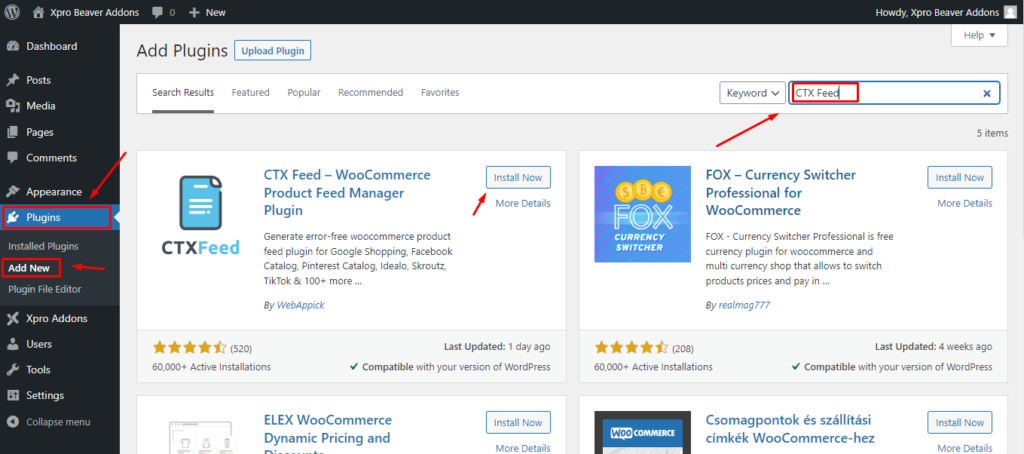Switch to the Search Results tab

coord(183,93)
